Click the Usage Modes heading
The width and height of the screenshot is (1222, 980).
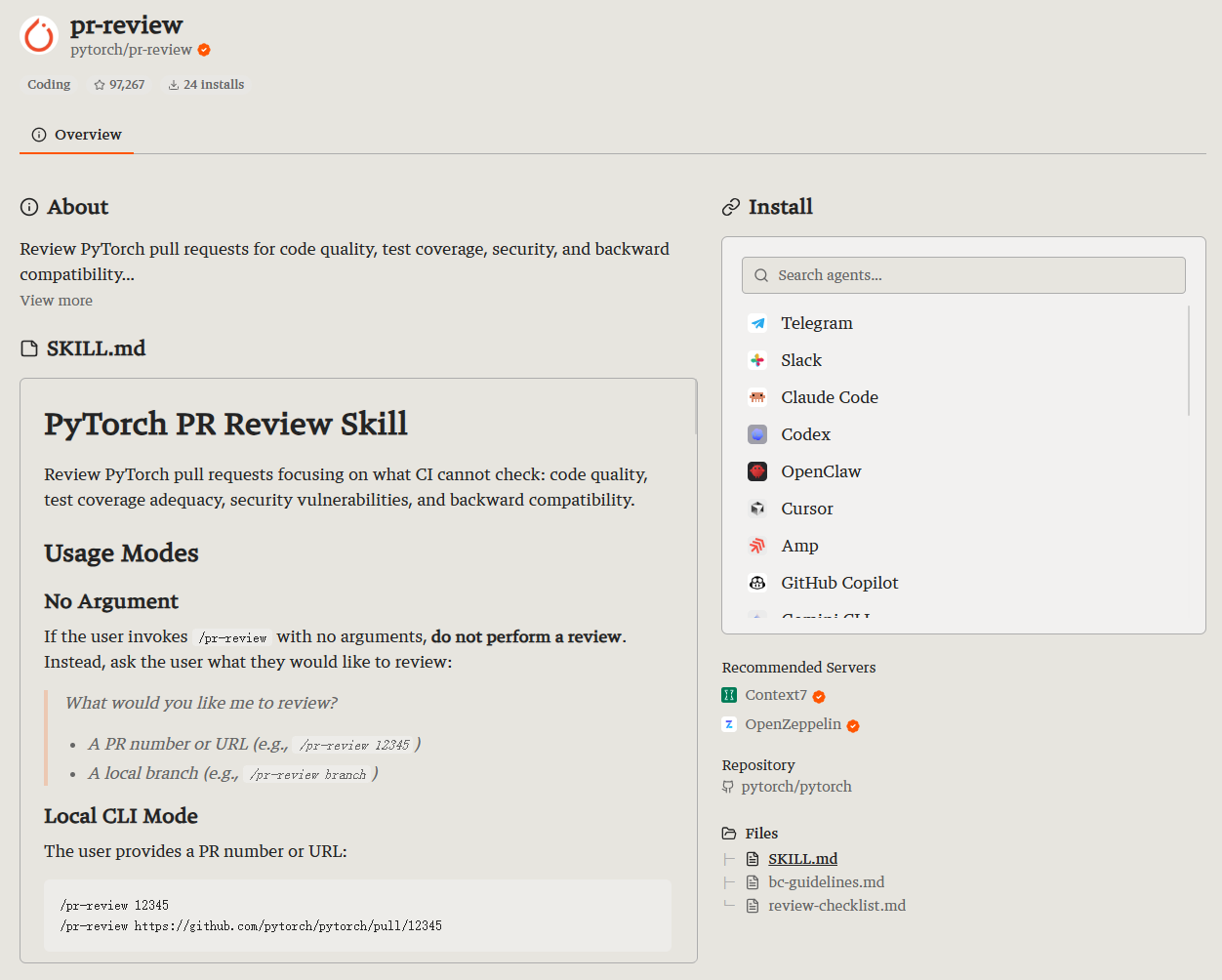pyautogui.click(x=121, y=553)
